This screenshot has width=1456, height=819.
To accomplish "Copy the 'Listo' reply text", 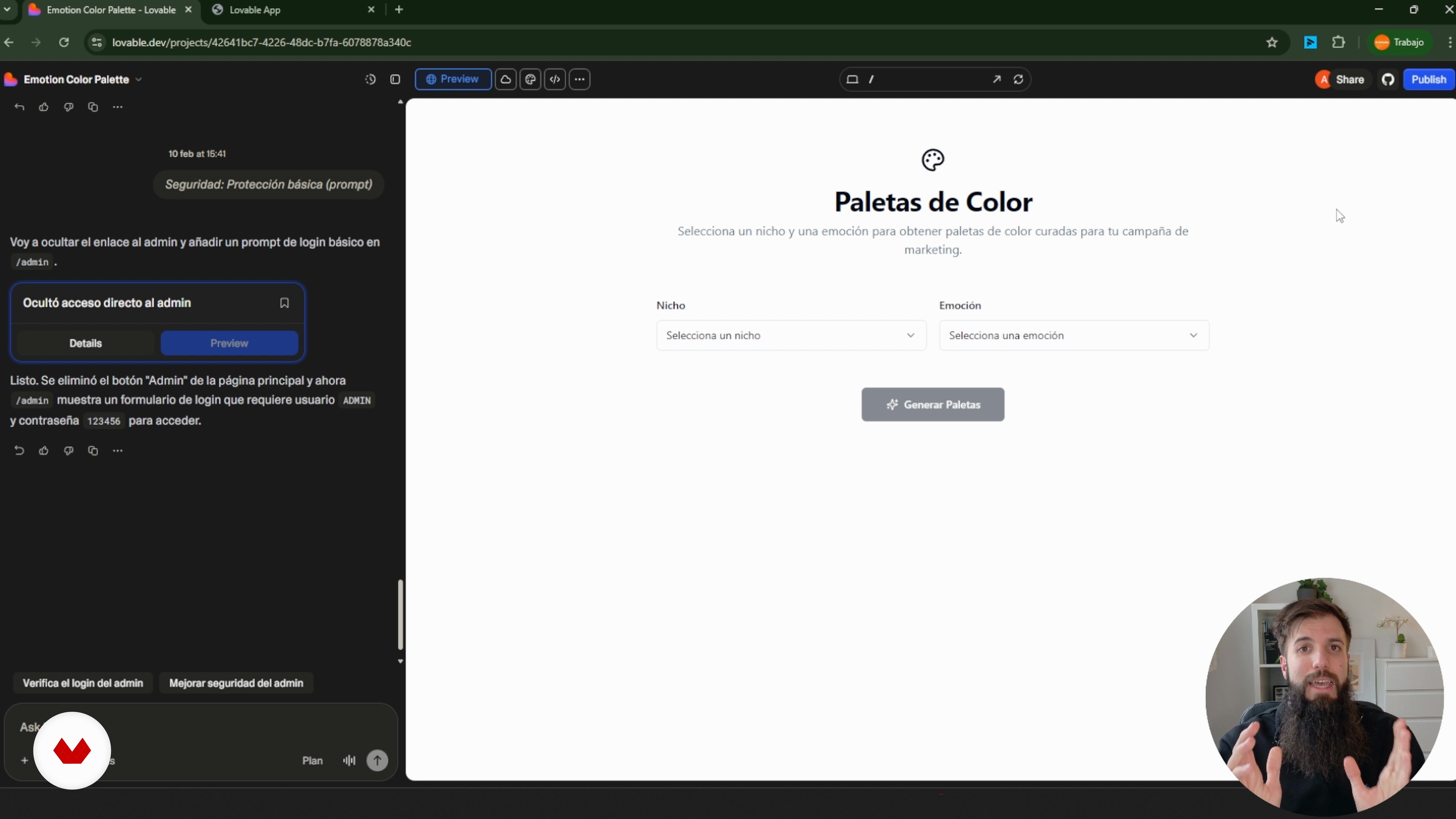I will [93, 450].
